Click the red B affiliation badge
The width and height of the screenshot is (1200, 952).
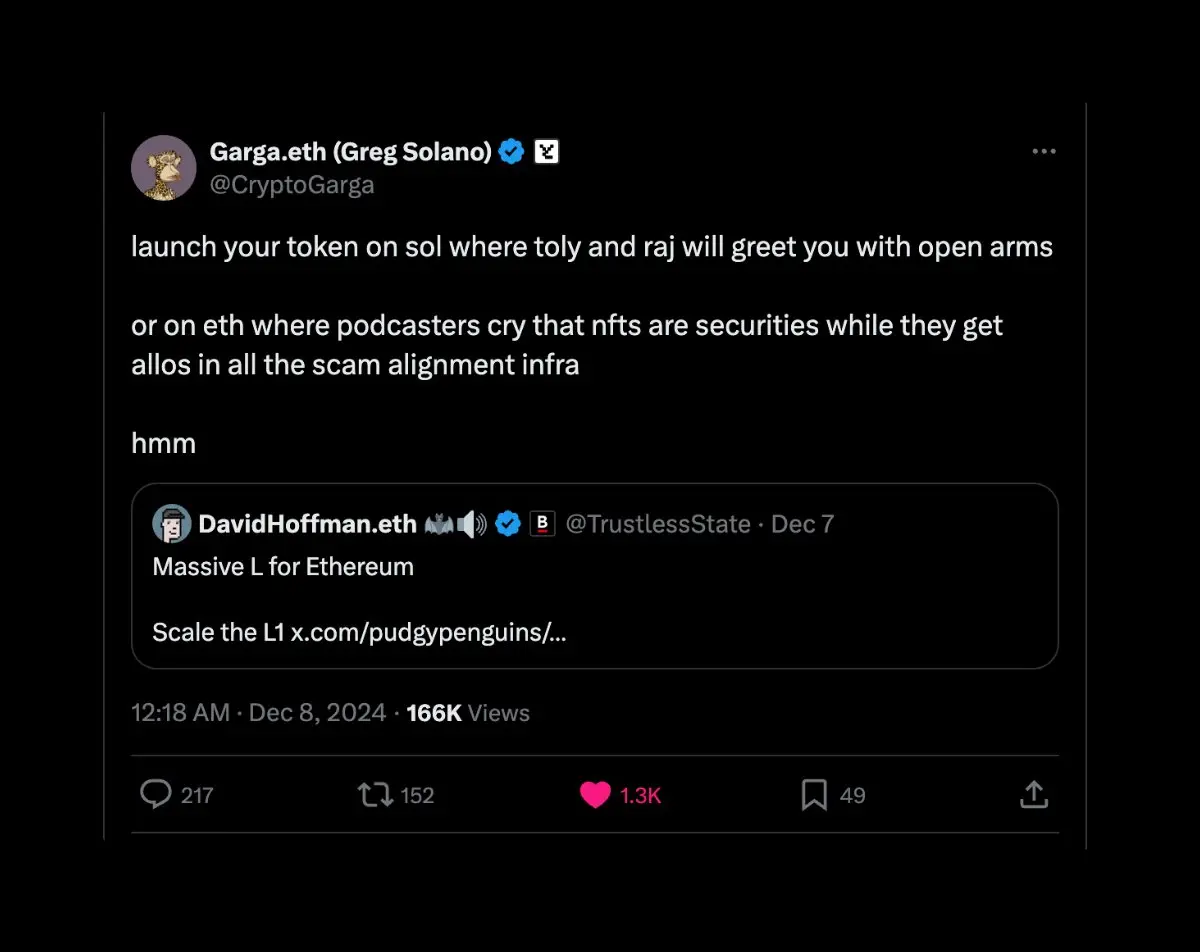coord(542,524)
